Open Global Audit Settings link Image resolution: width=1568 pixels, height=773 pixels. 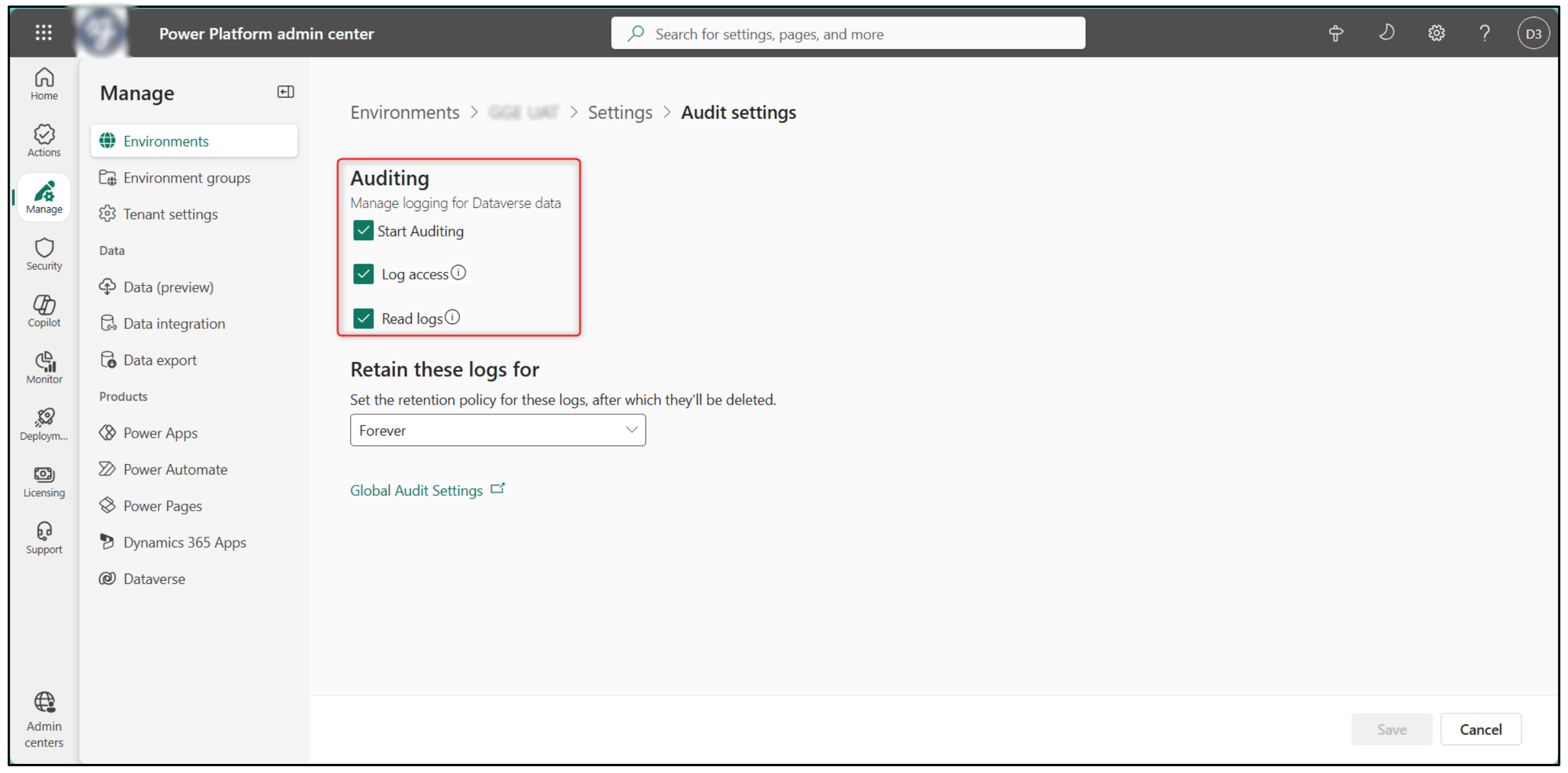coord(417,490)
